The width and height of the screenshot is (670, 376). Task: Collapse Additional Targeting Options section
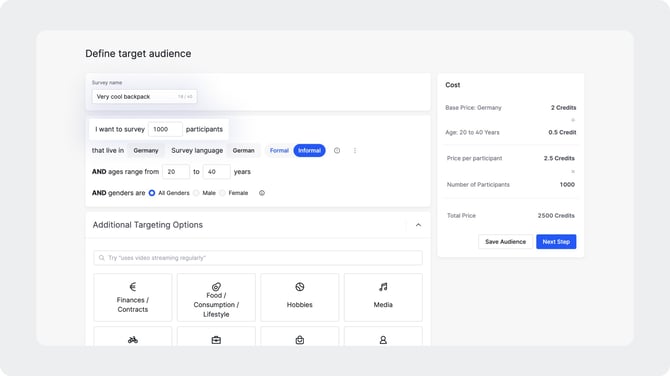(418, 225)
